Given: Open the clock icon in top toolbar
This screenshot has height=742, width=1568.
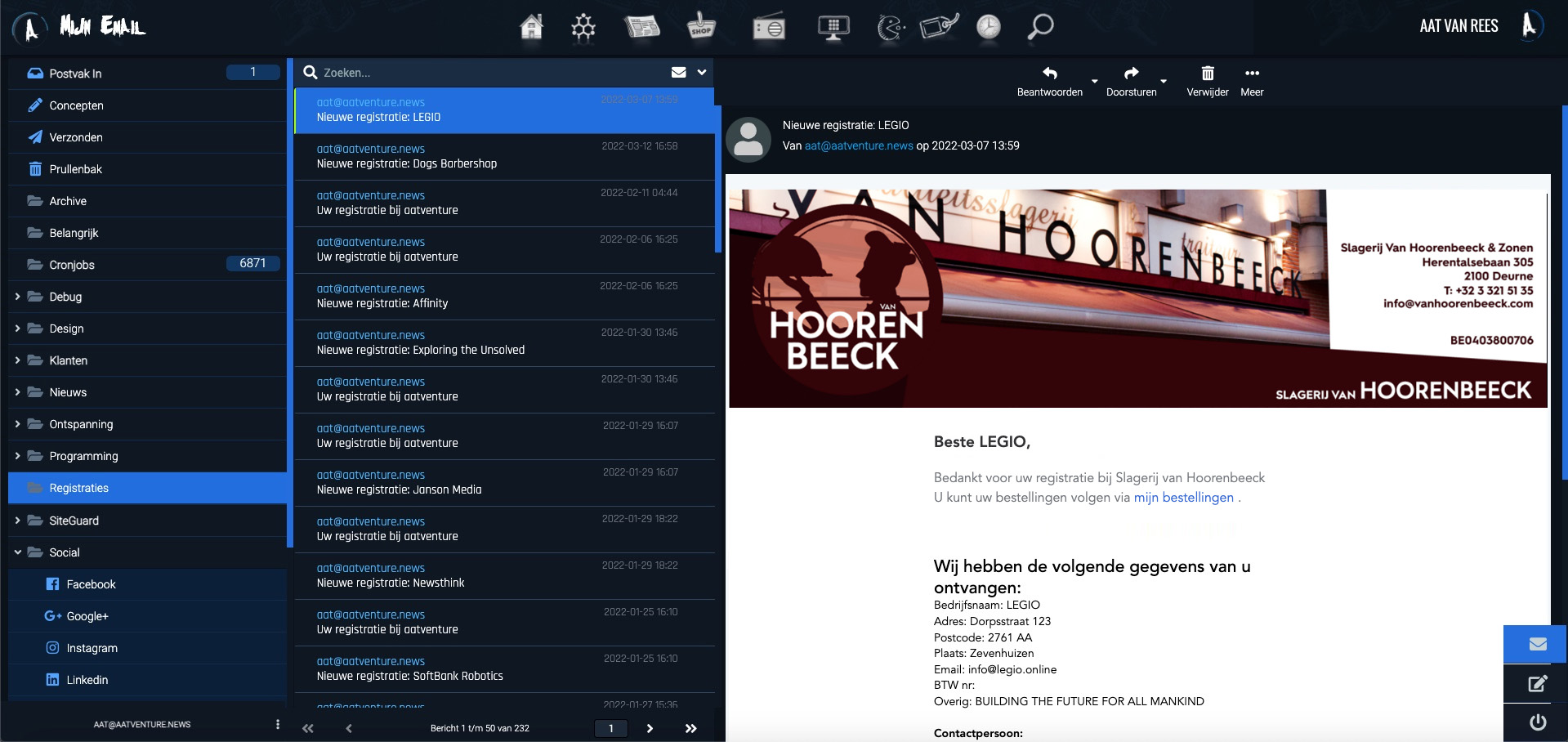Looking at the screenshot, I should [989, 27].
